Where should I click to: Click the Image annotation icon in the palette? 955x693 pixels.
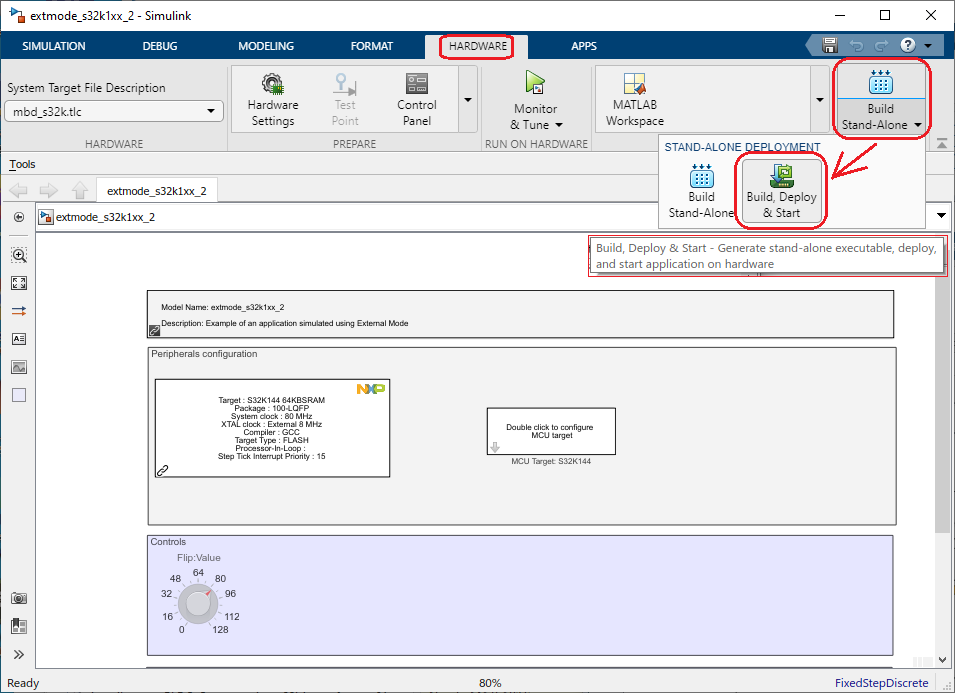[x=18, y=367]
